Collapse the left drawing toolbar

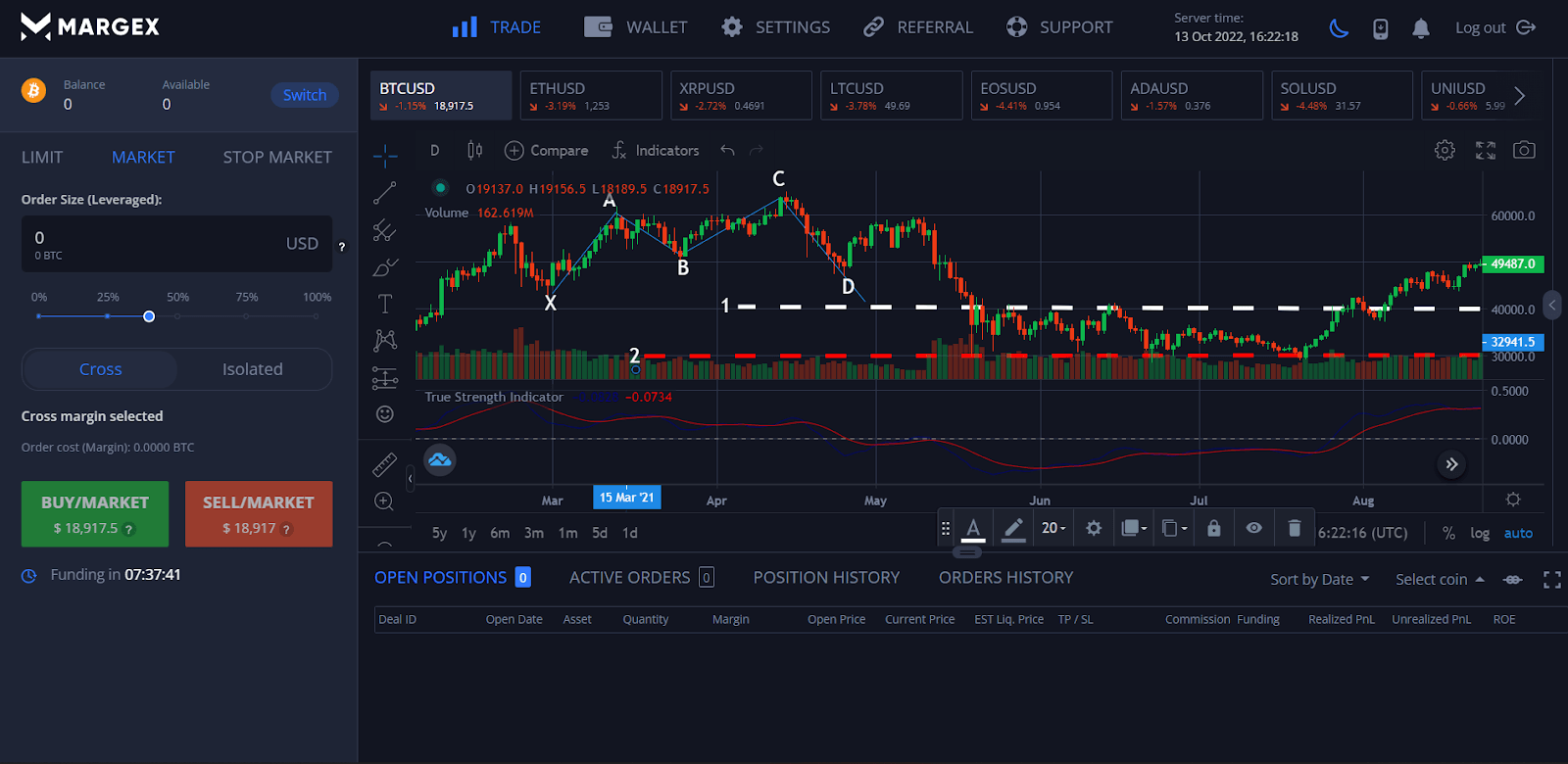[x=411, y=478]
